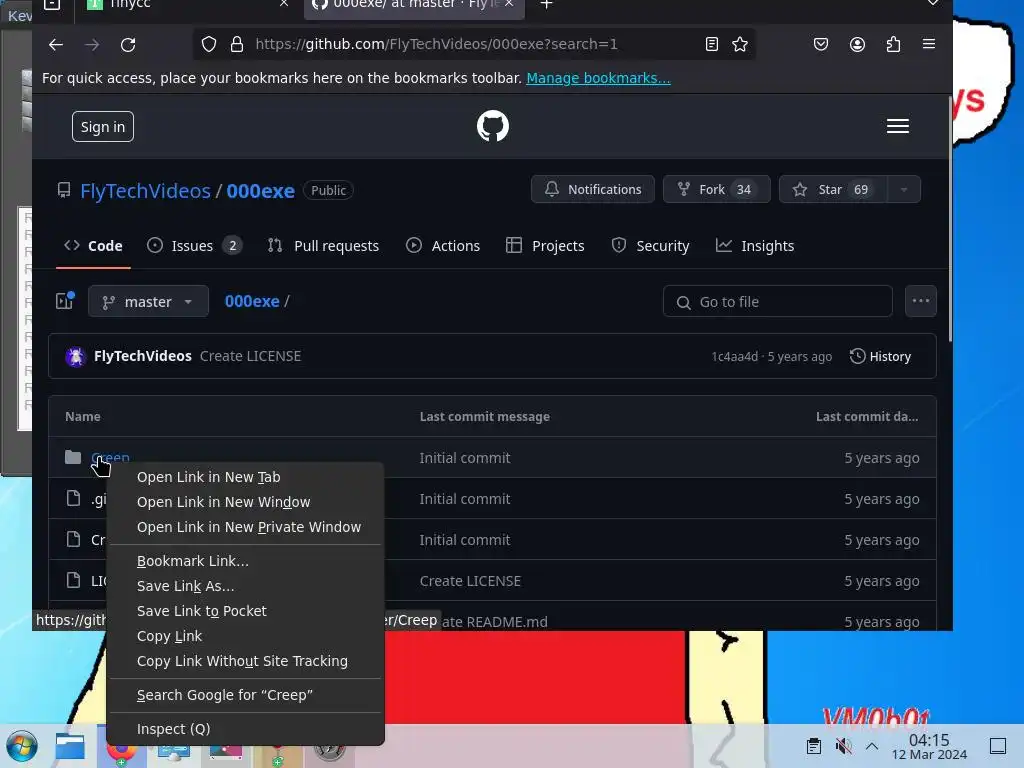Expand the file tree side panel
1024x768 pixels.
(x=65, y=301)
